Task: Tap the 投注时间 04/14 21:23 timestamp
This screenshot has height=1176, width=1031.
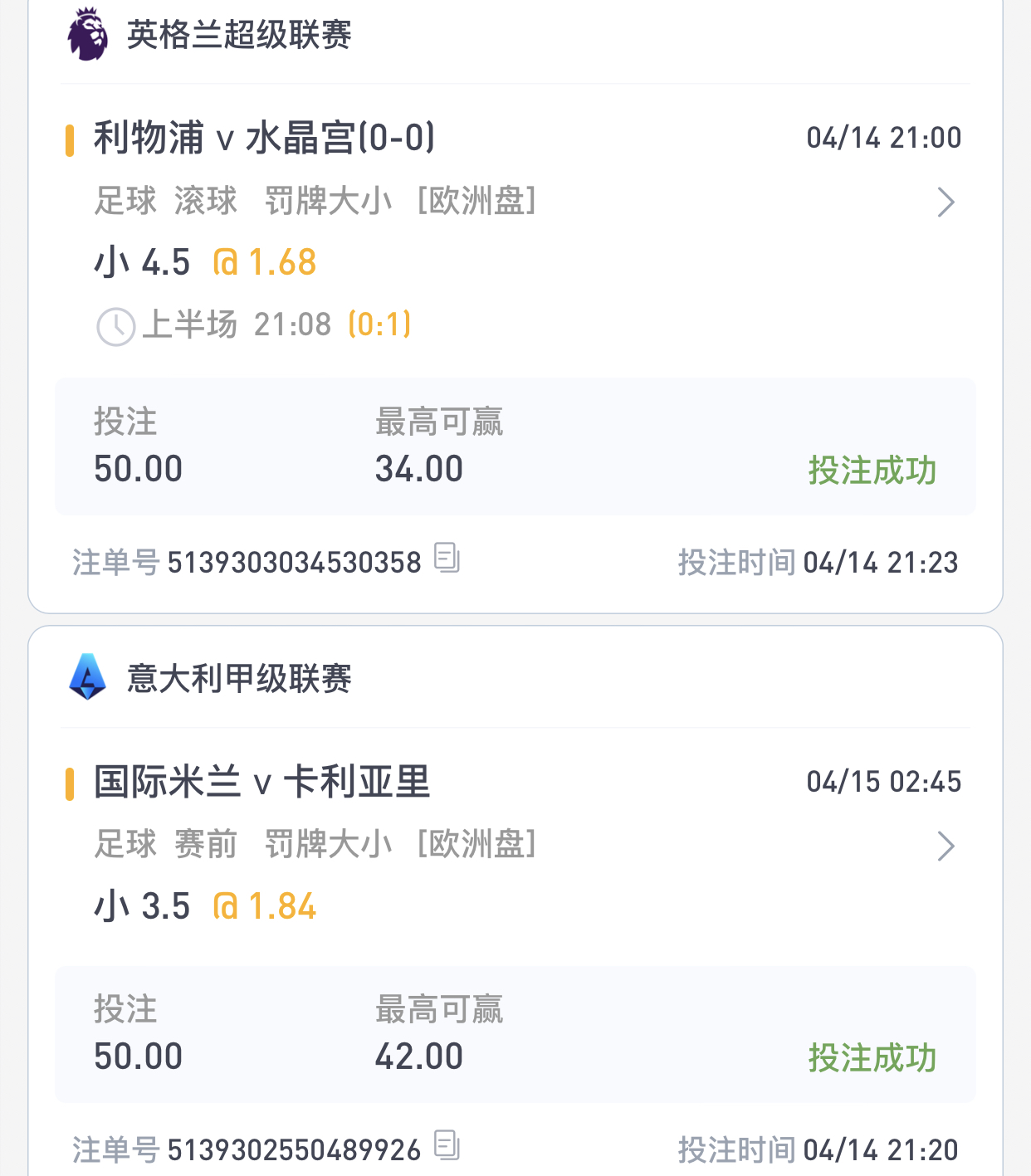Action: pos(818,563)
